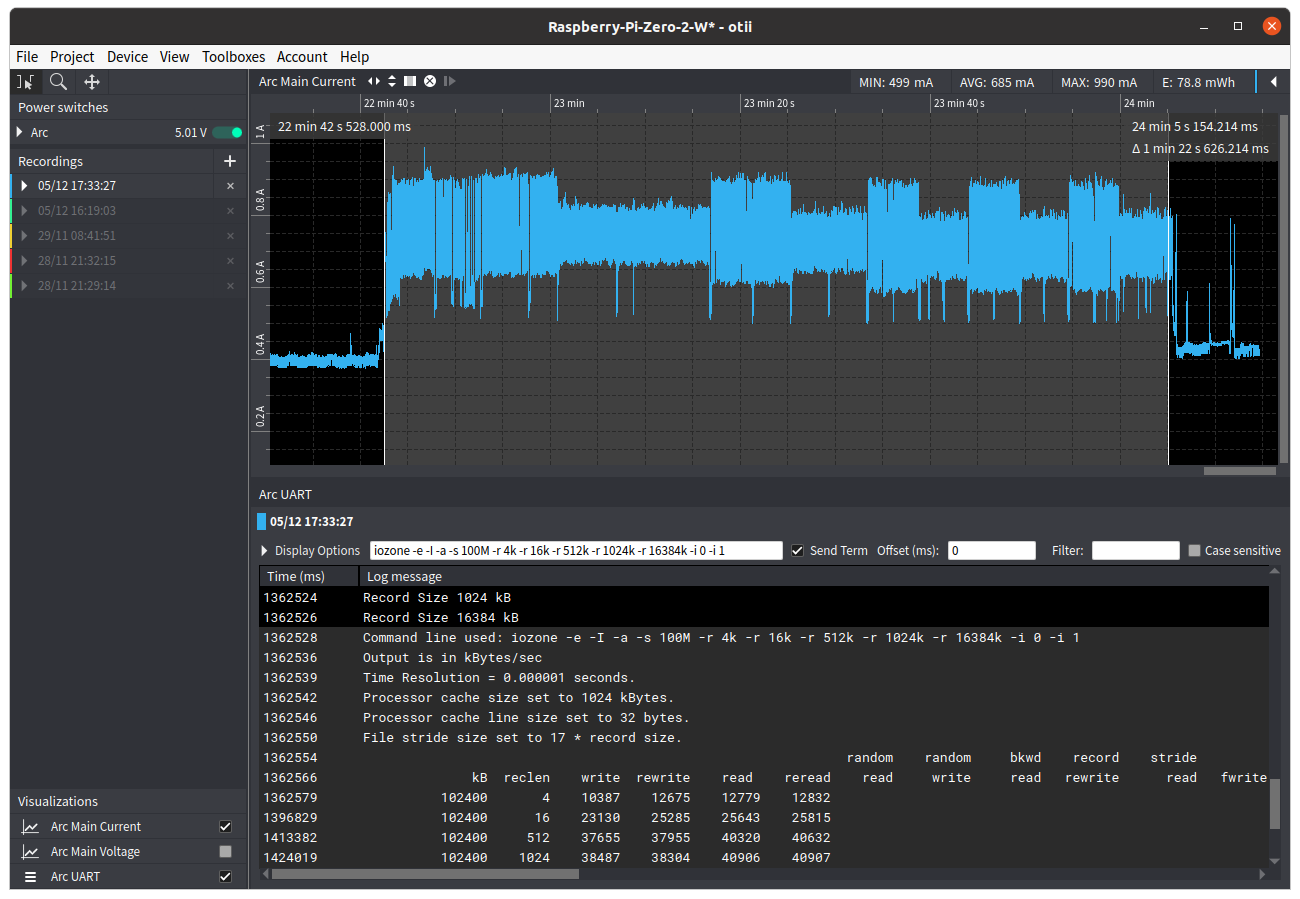Click the circled X icon in graph toolbar
The width and height of the screenshot is (1300, 899).
pos(430,81)
